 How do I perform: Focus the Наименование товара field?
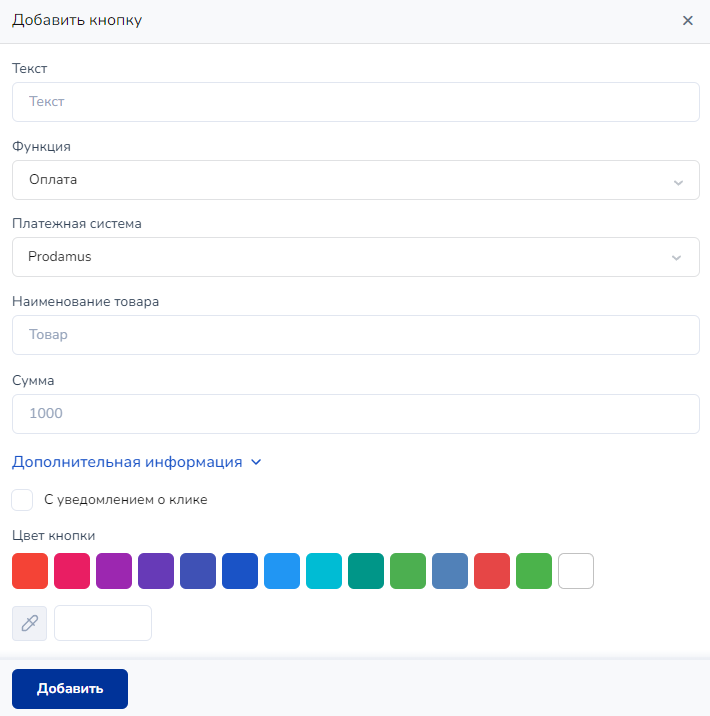[355, 335]
